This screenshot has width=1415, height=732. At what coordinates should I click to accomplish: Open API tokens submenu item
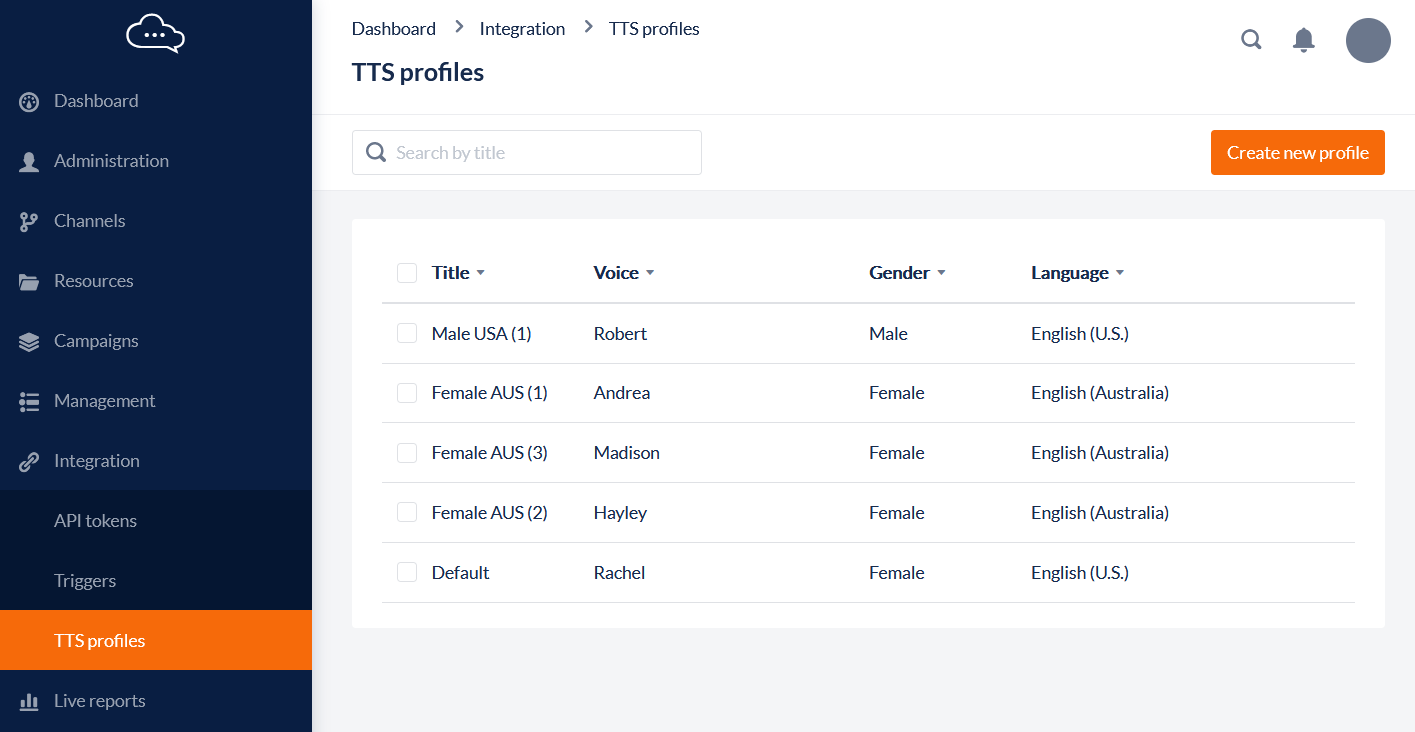pos(95,521)
